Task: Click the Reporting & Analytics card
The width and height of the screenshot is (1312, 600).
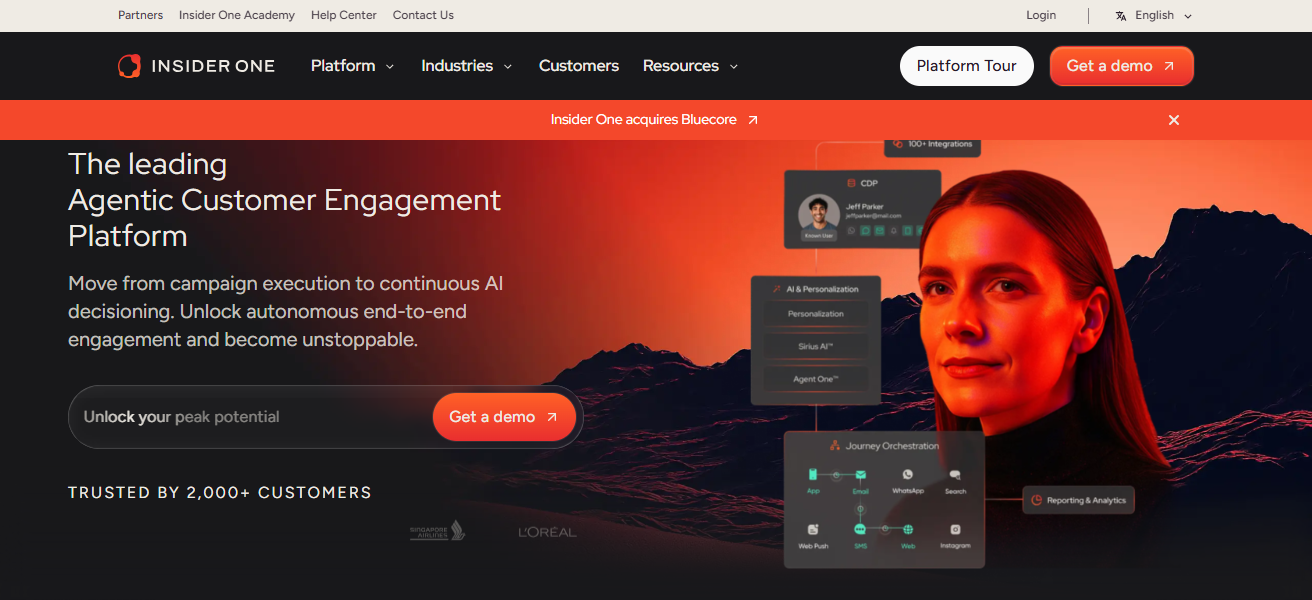Action: 1078,500
